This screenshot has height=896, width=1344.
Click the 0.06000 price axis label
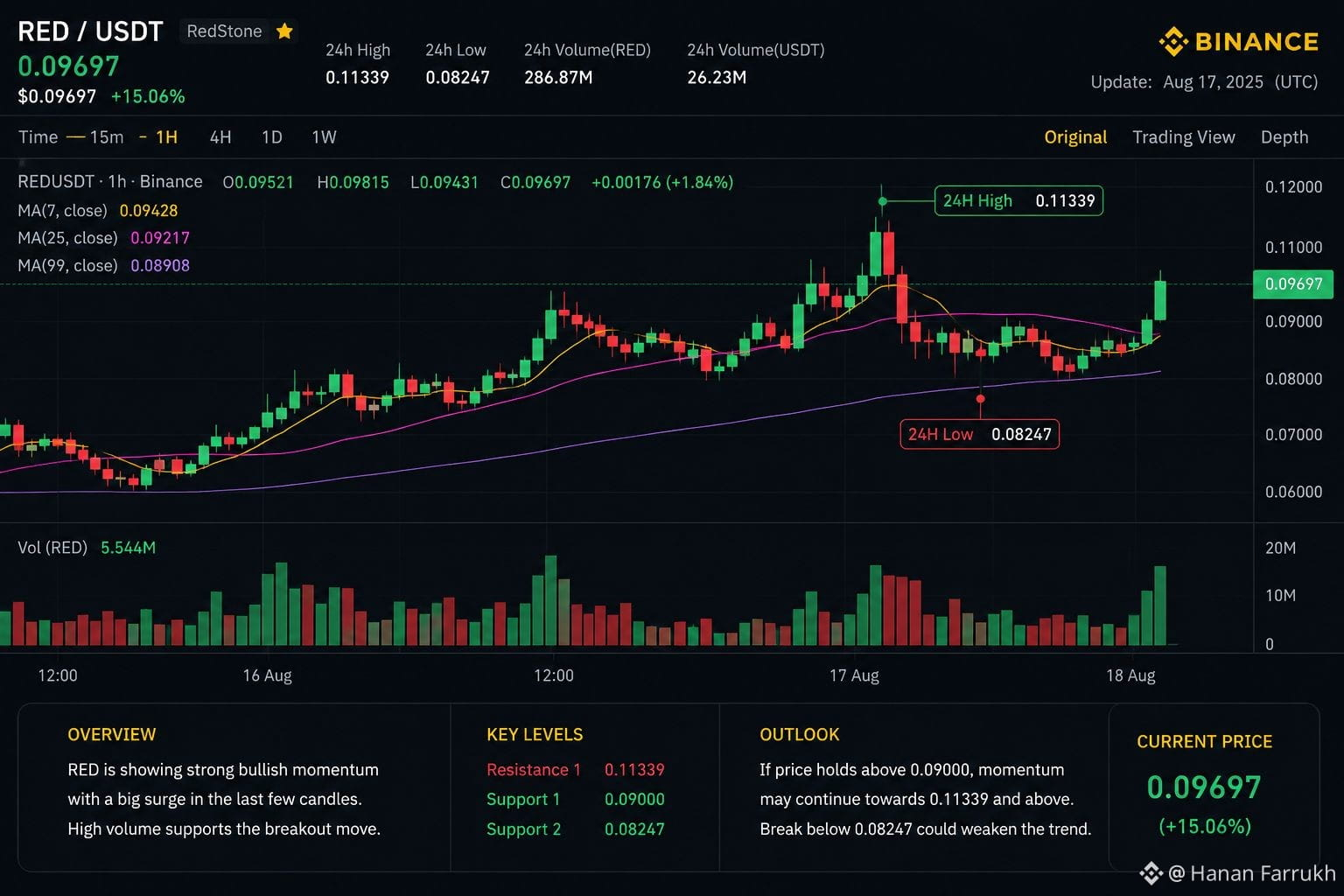[1293, 492]
